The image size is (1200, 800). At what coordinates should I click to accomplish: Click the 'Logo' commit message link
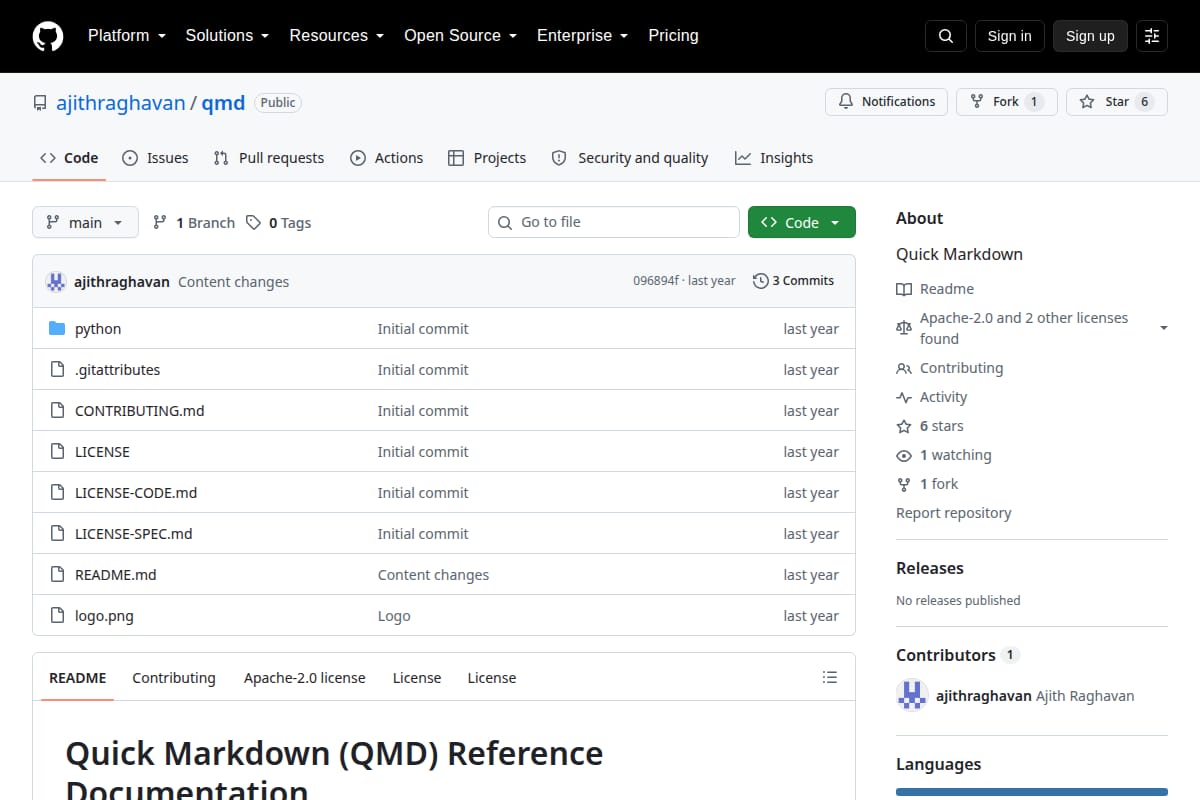tap(394, 616)
